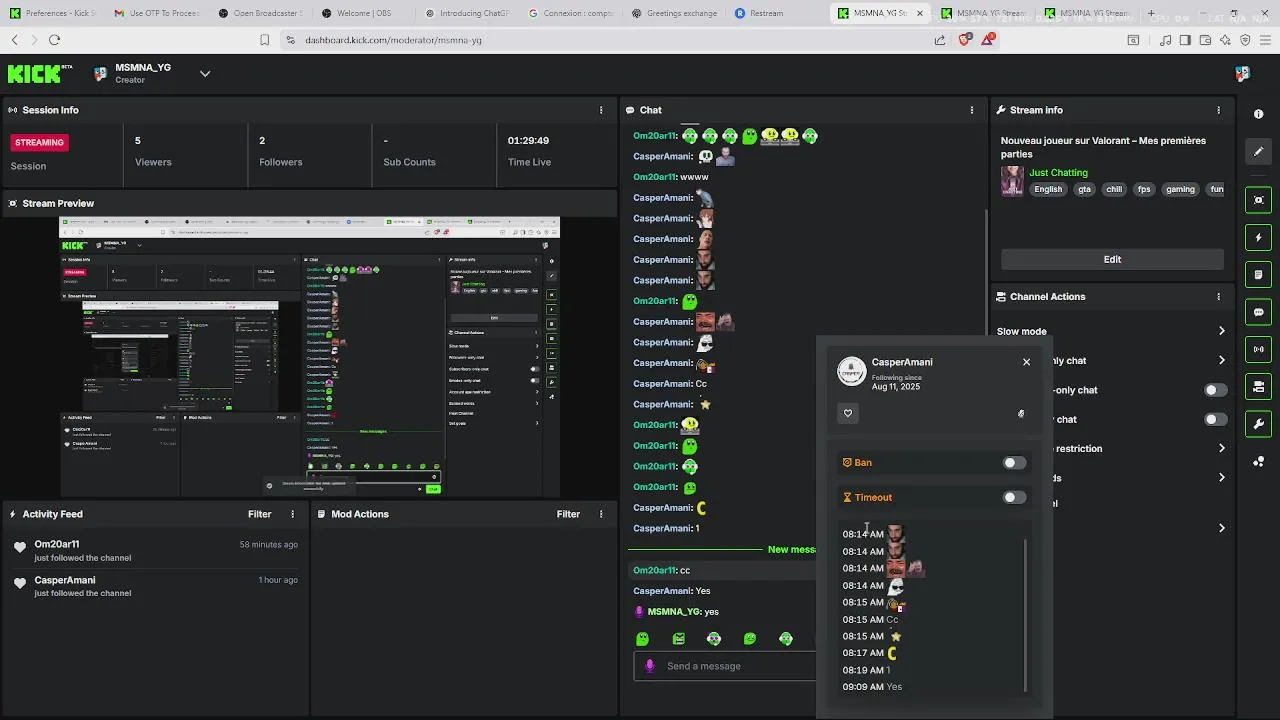Open Session Info panel three-dot menu
This screenshot has height=720, width=1280.
[x=601, y=110]
